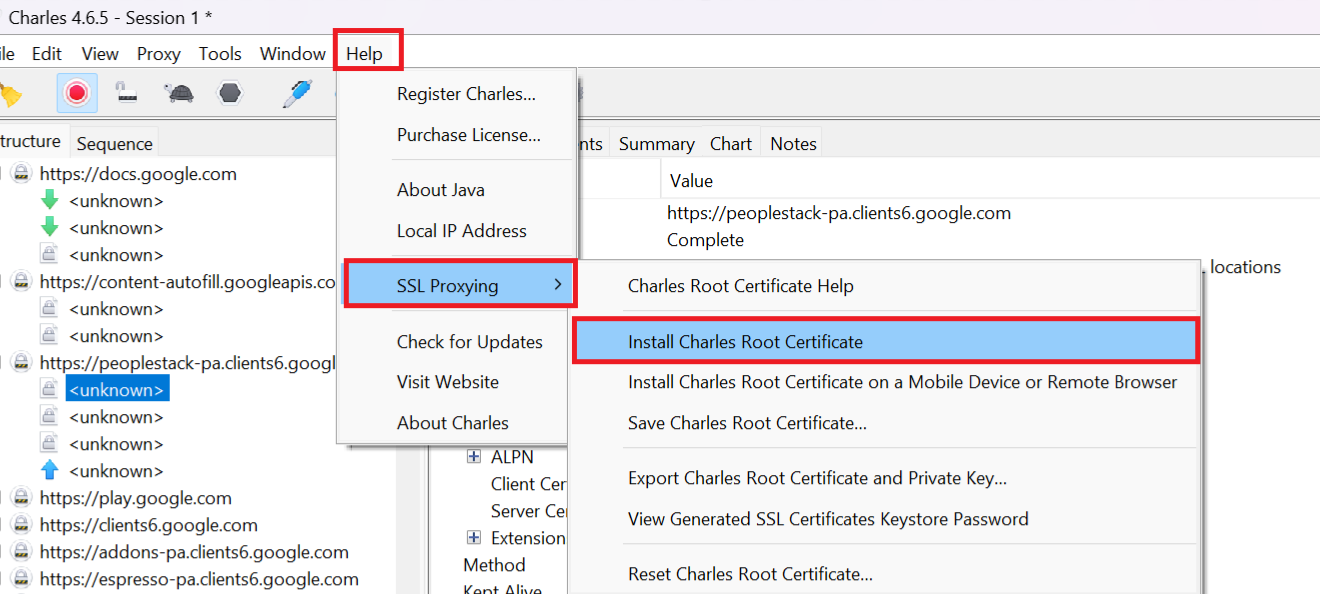Click the highlighted Install Charles Root Certificate item

coord(885,342)
